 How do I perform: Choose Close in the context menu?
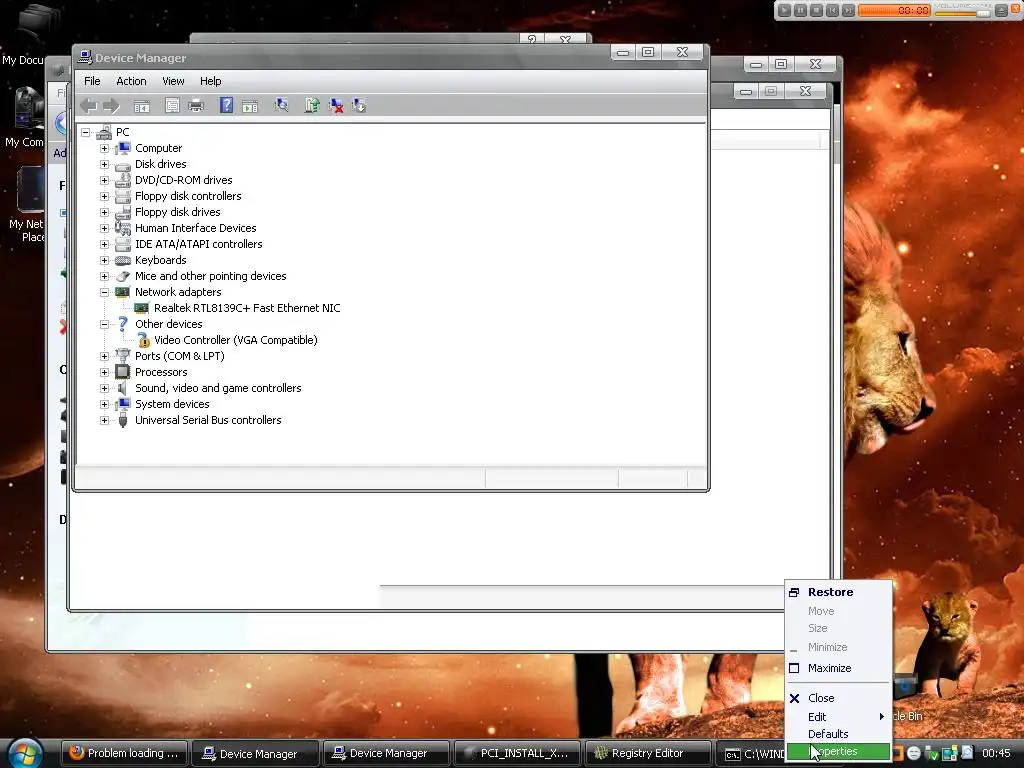(x=839, y=698)
